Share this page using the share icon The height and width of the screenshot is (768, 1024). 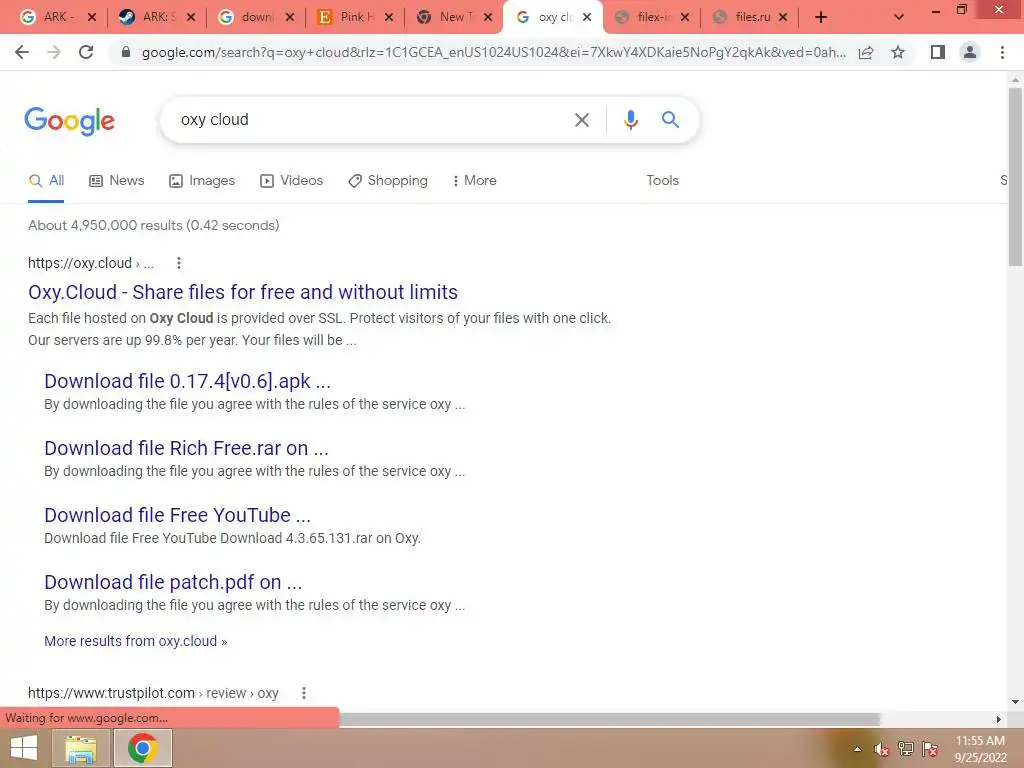point(866,52)
